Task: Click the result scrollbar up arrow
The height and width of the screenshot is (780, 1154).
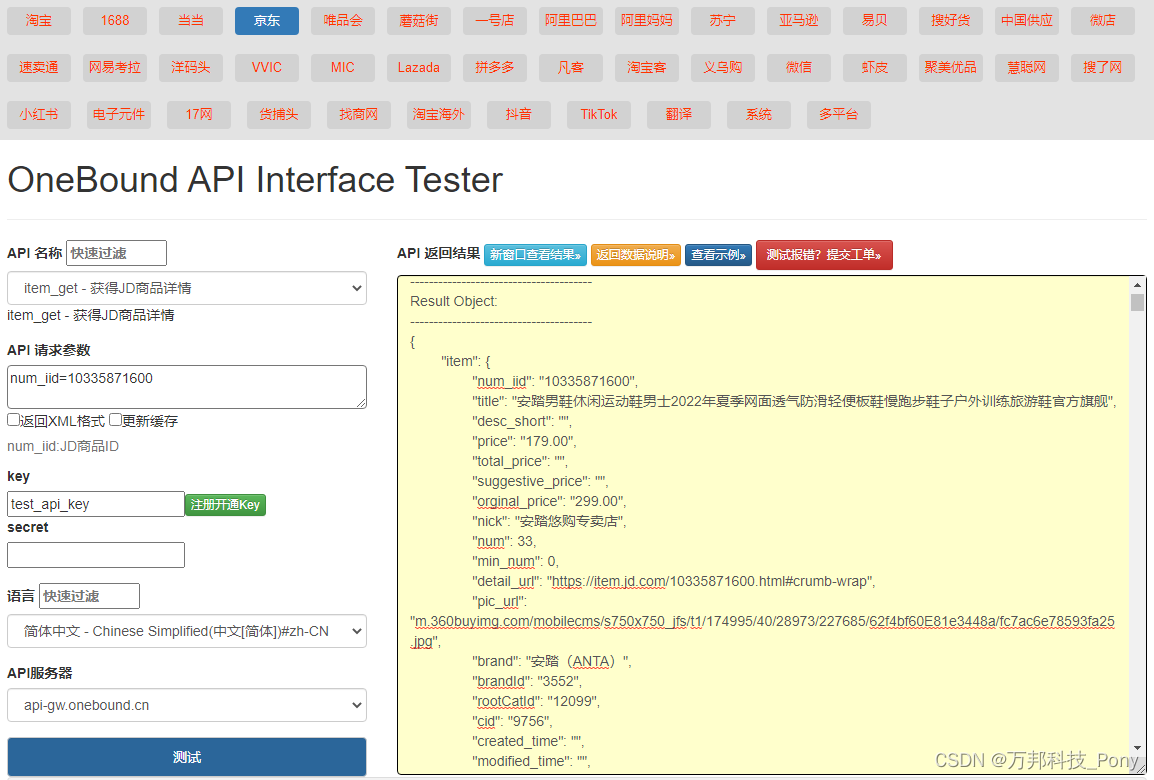Action: 1137,285
